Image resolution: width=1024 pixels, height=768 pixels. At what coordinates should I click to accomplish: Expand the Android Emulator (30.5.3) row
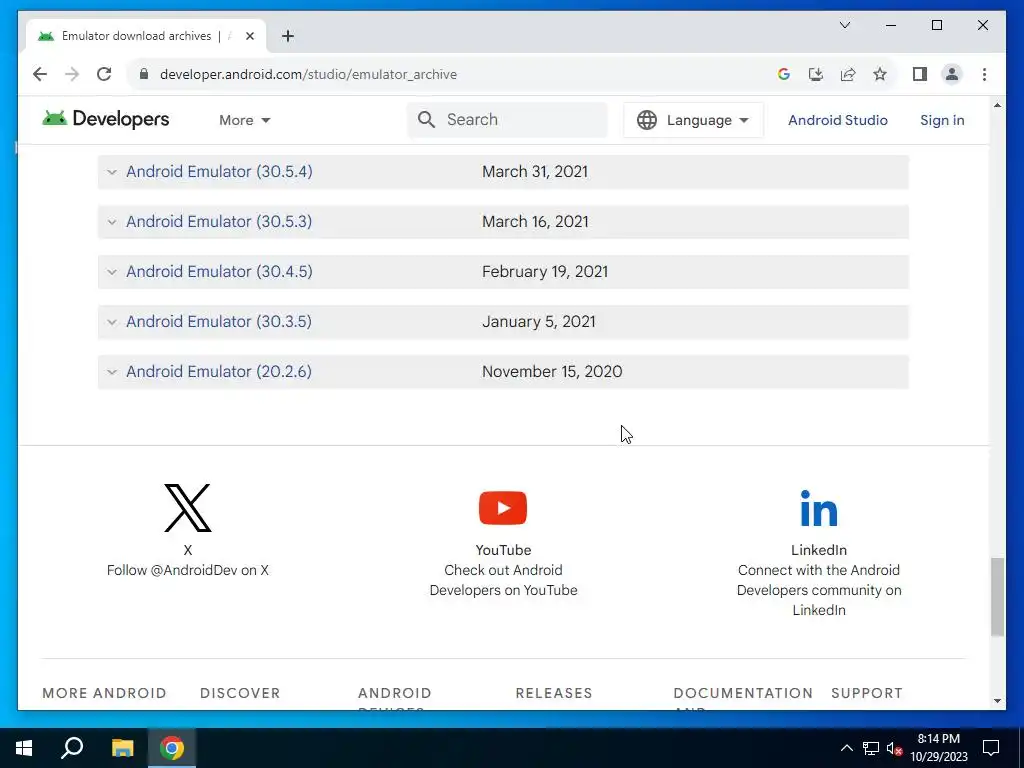point(112,222)
